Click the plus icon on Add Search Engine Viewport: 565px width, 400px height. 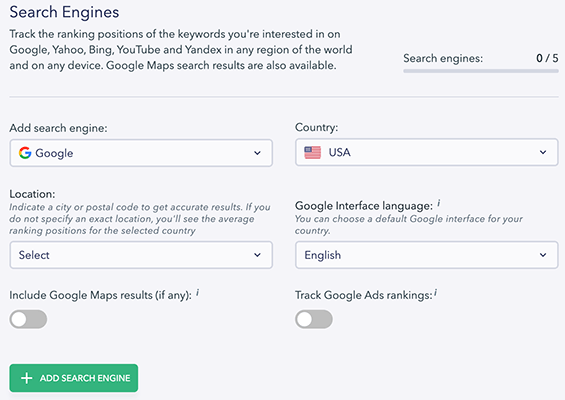coord(26,378)
